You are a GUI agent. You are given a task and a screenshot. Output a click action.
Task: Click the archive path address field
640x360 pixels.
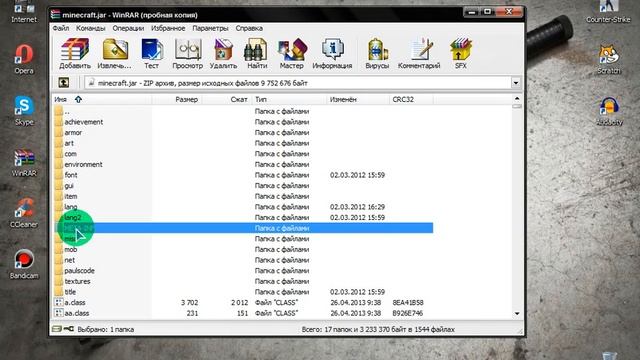point(298,83)
